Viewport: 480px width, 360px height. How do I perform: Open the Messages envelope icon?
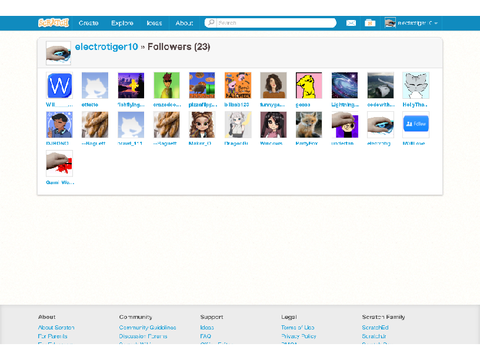click(351, 23)
